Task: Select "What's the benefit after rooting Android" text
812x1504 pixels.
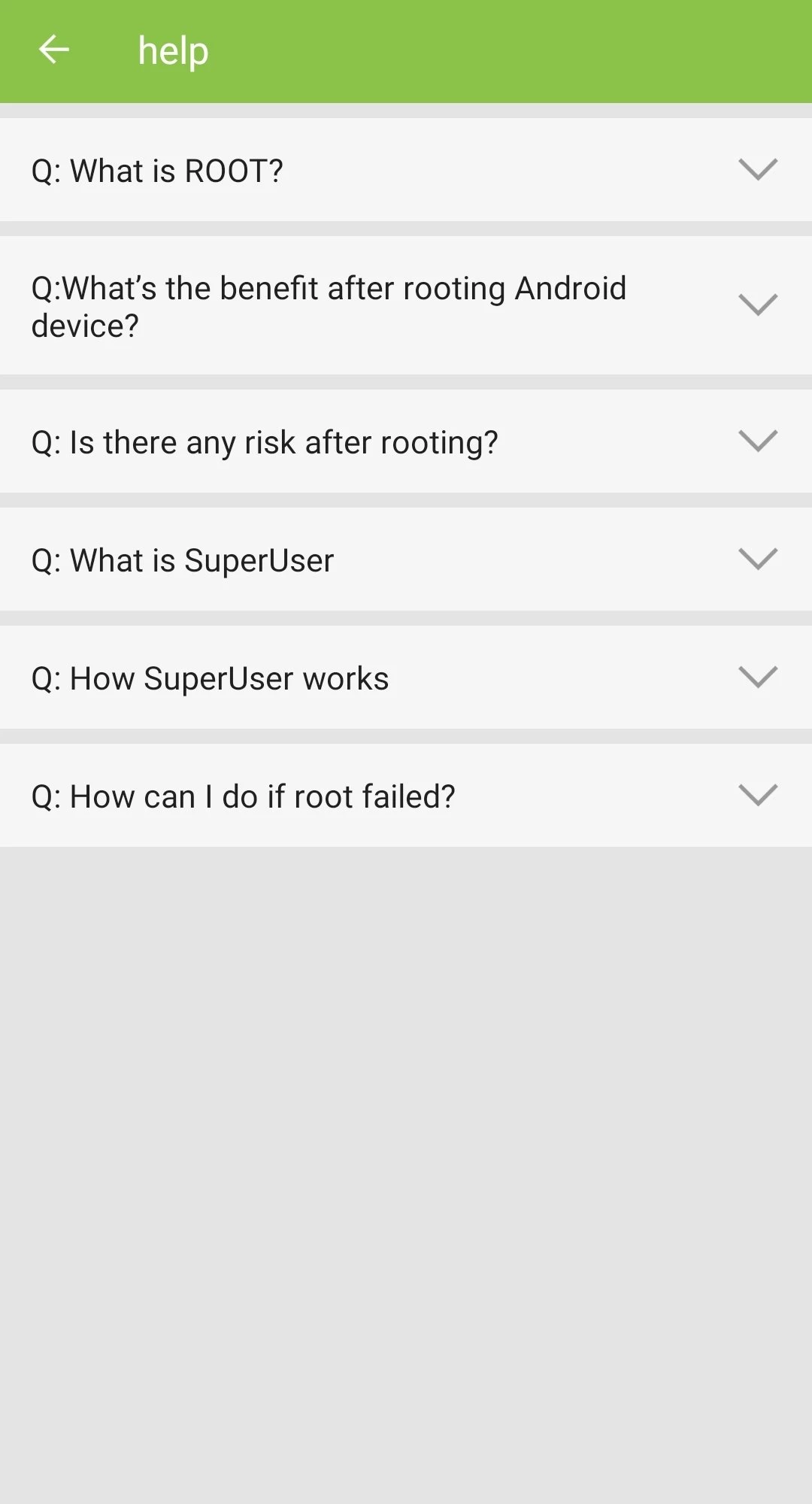Action: point(329,288)
